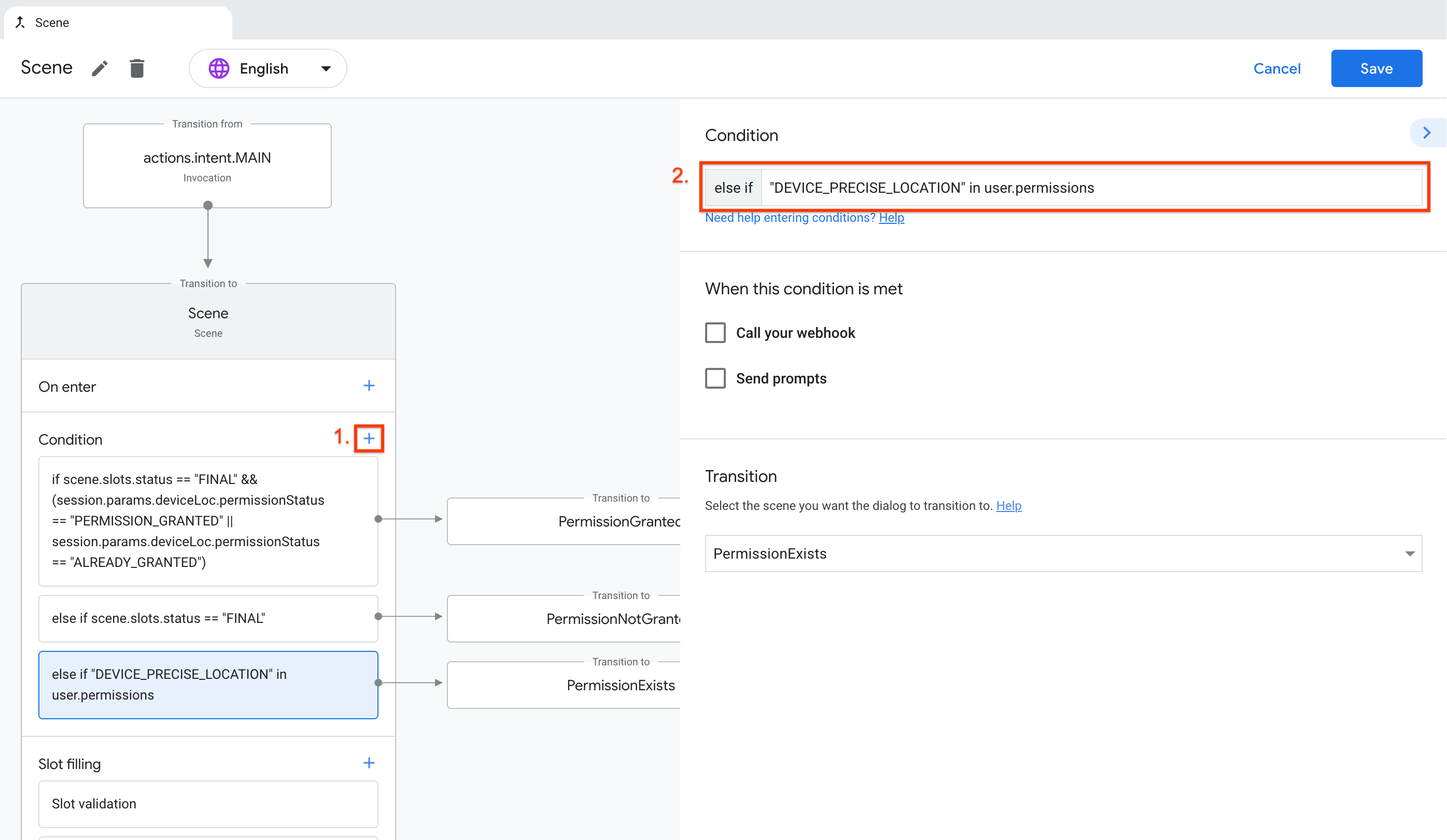1447x840 pixels.
Task: Open the Help link for entering conditions
Action: [891, 218]
